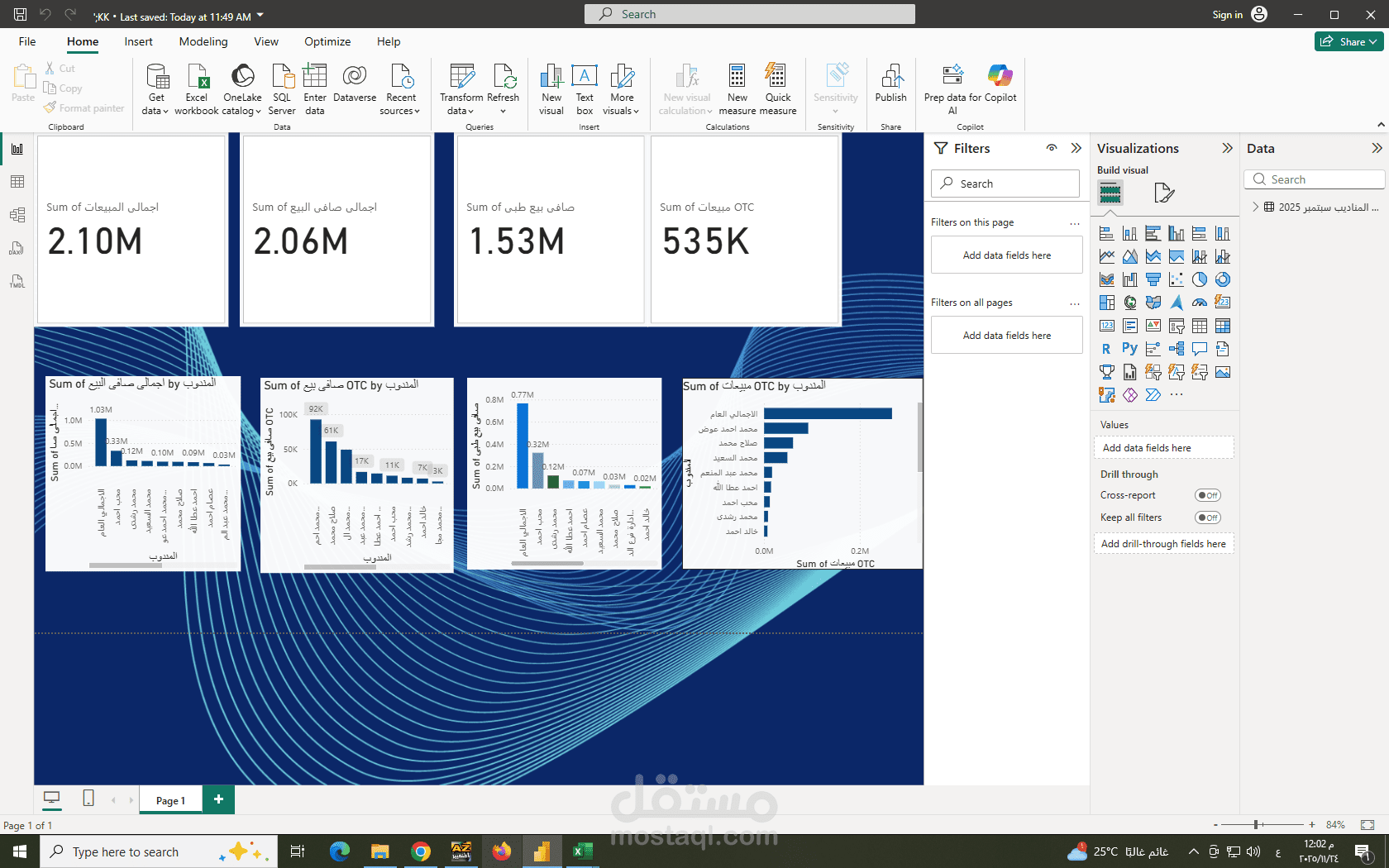Collapse the Visualizations pane
This screenshot has width=1389, height=868.
[1227, 148]
